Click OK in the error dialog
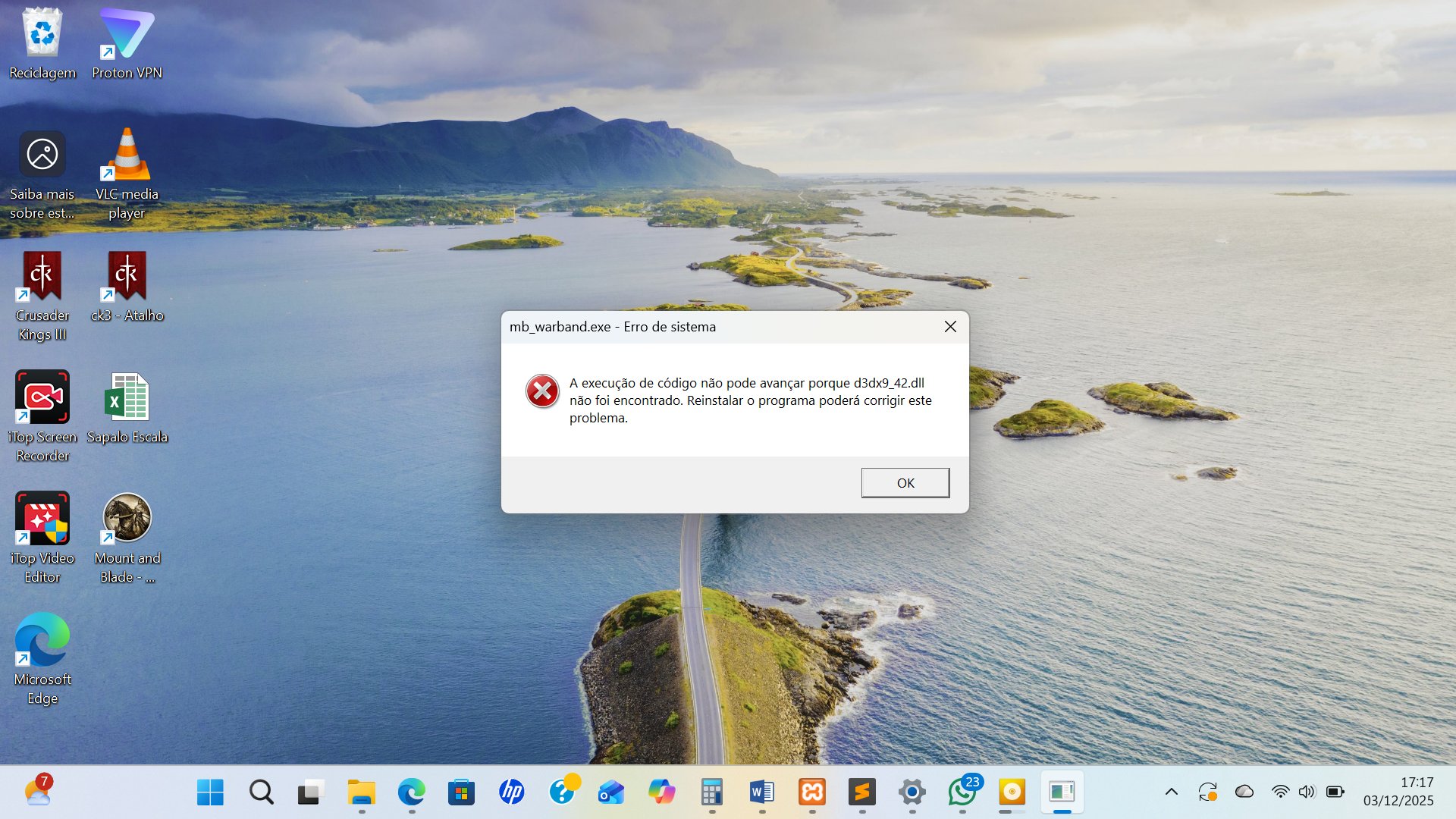Image resolution: width=1456 pixels, height=819 pixels. [905, 483]
